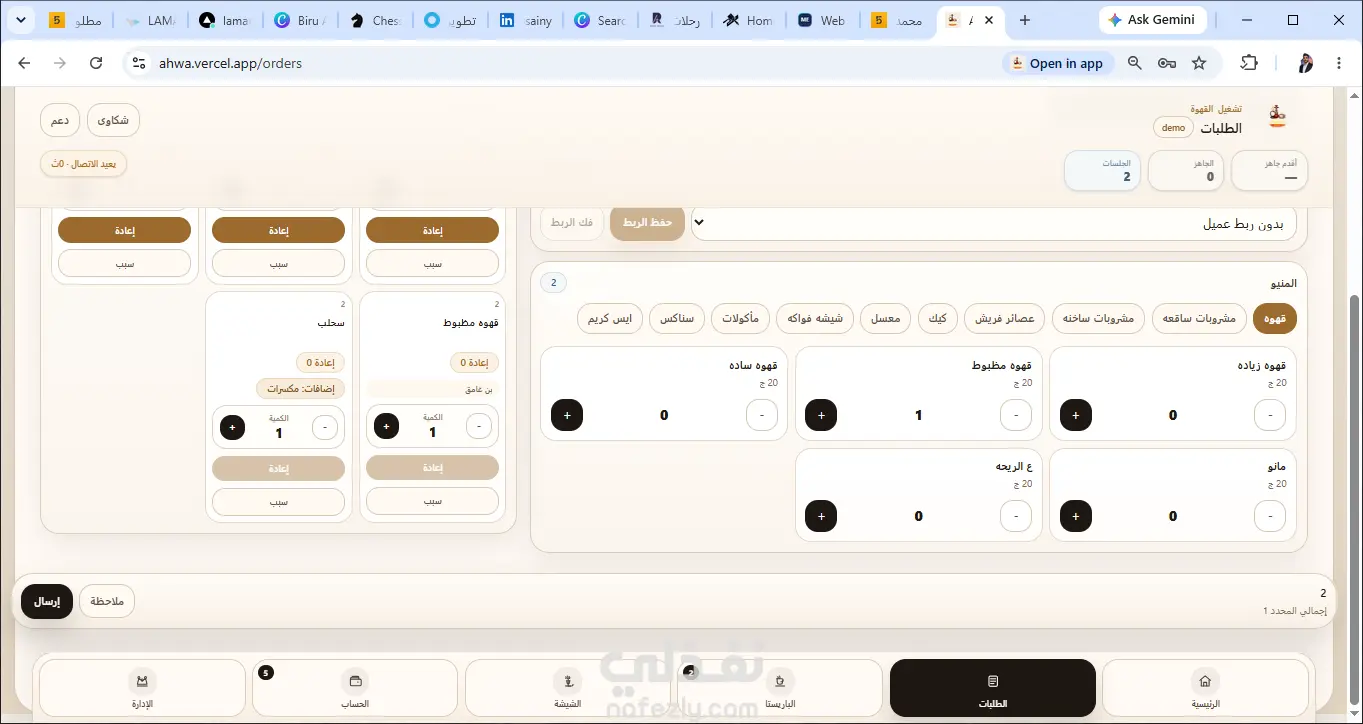
Task: Decrease quantity of قهوه زياده with minus
Action: tap(1270, 415)
